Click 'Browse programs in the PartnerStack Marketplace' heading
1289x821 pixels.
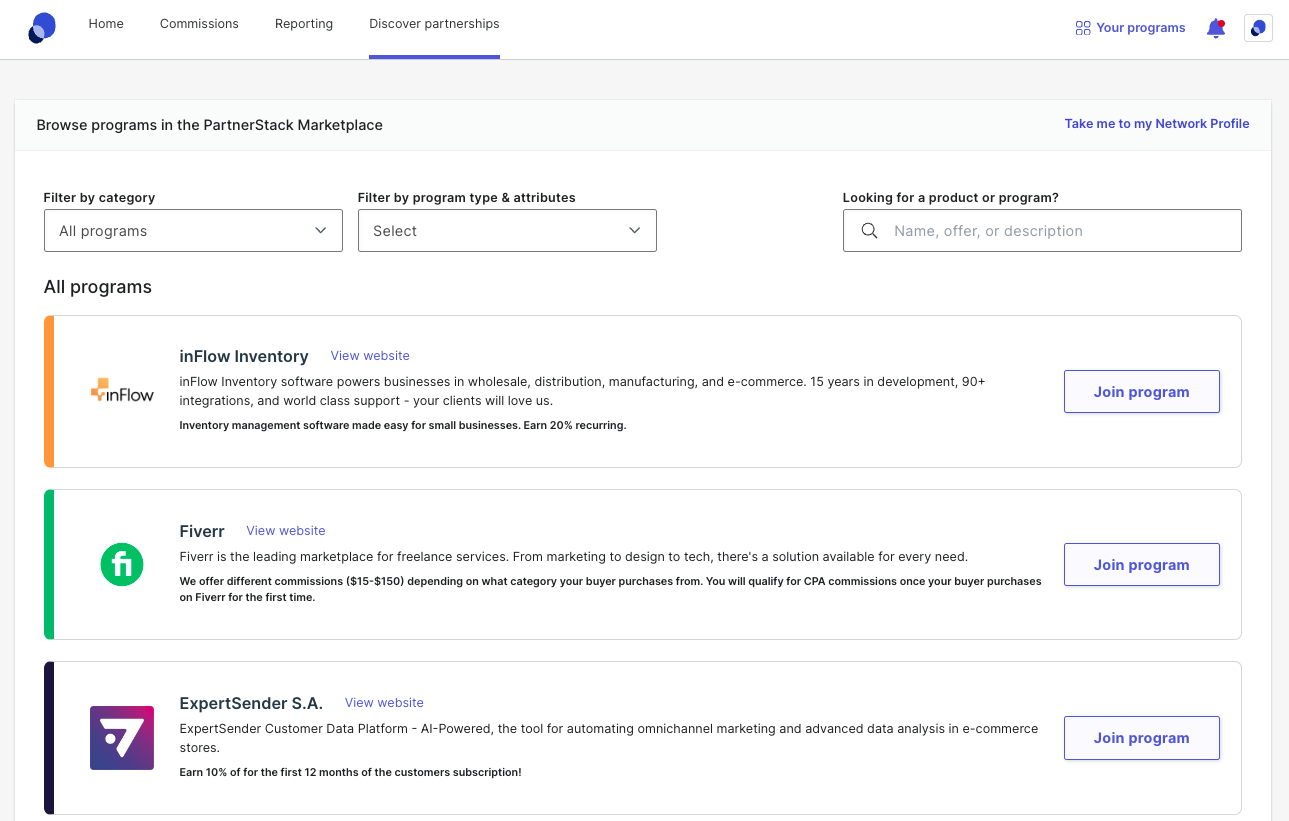tap(210, 125)
